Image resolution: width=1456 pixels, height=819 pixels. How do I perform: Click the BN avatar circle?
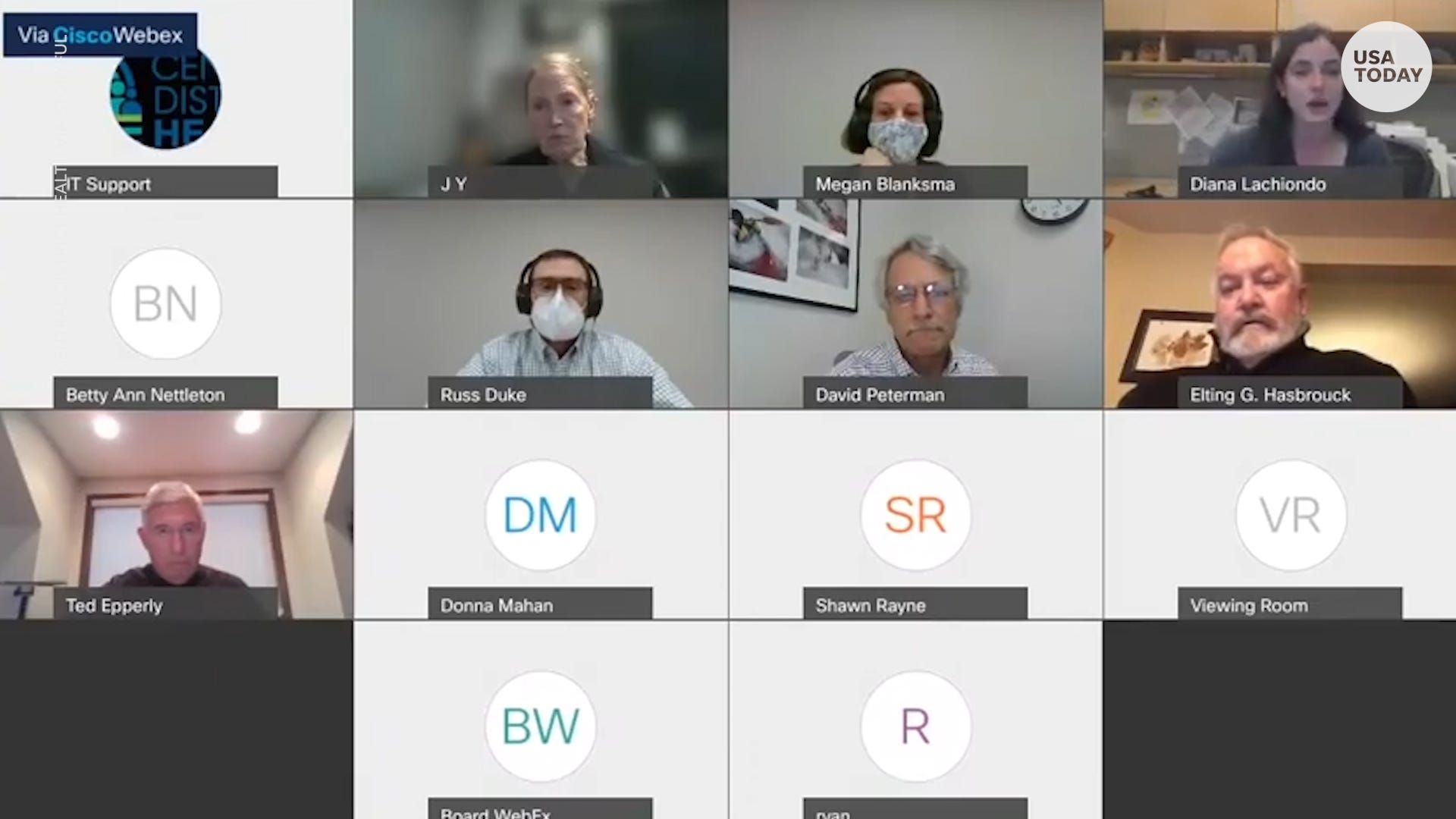(x=165, y=303)
